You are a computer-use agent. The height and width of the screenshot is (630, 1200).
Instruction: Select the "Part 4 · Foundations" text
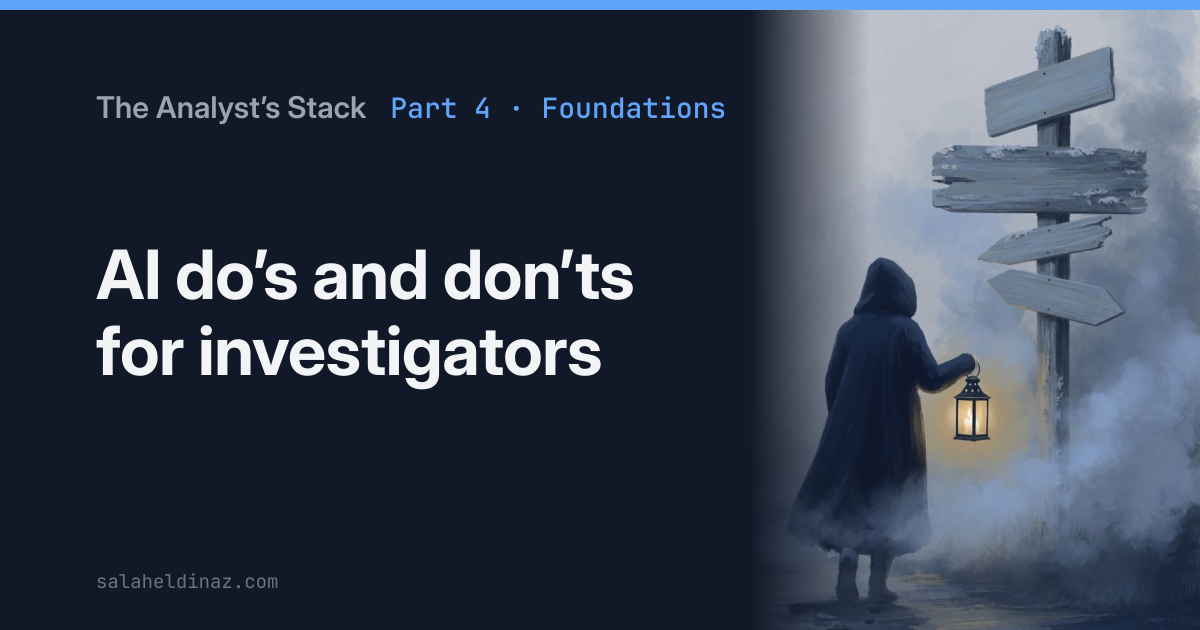tap(558, 108)
